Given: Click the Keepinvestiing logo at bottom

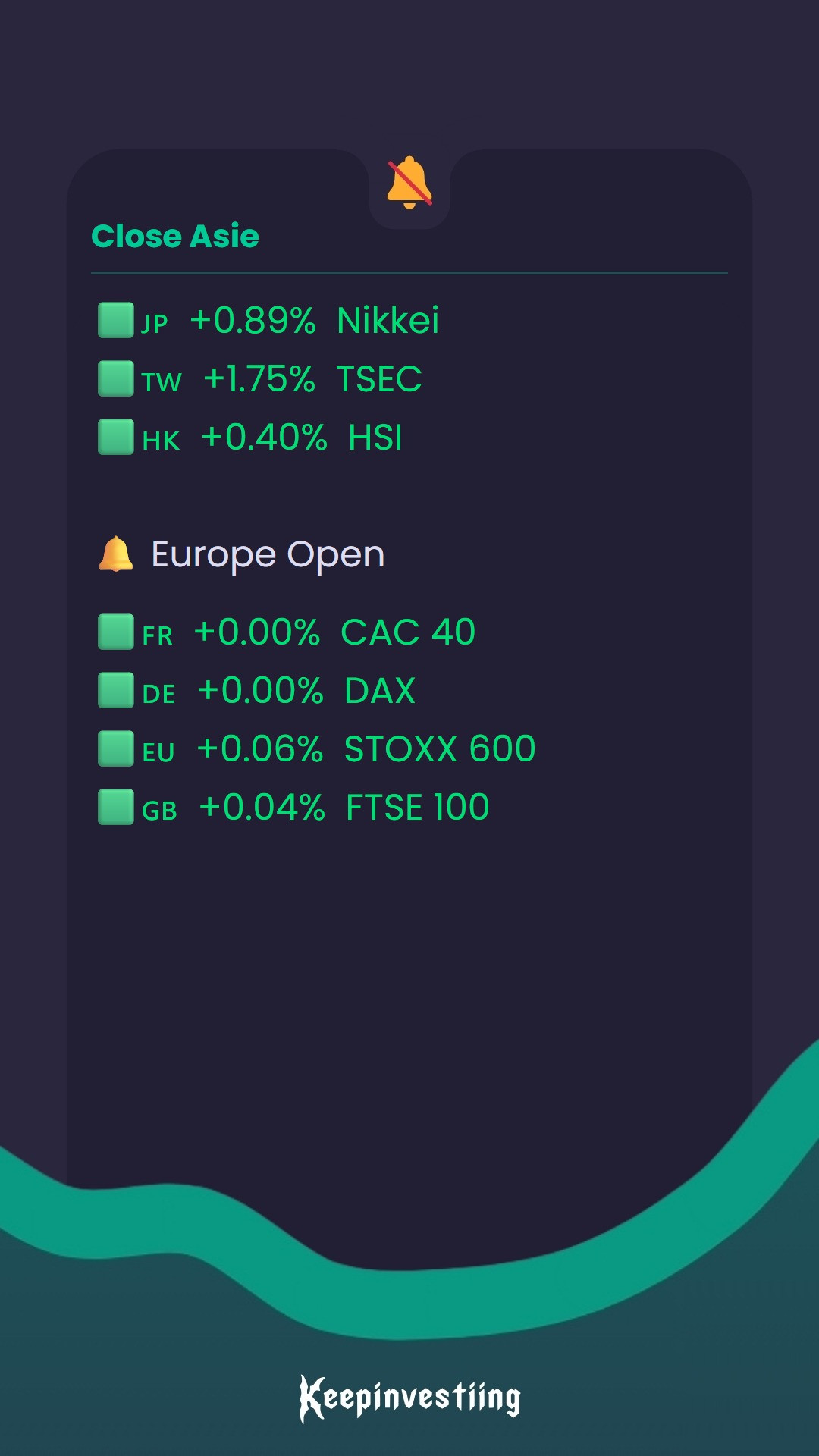Looking at the screenshot, I should click(x=409, y=1398).
